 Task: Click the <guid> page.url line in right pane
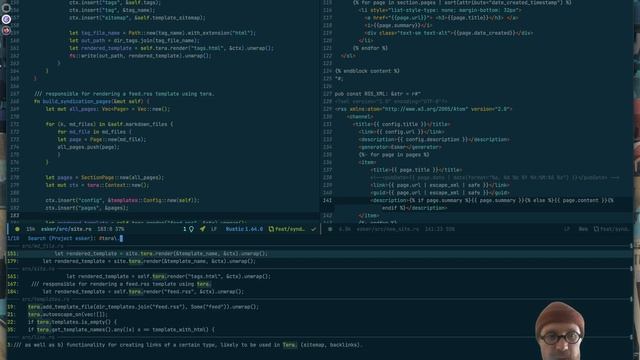440,193
